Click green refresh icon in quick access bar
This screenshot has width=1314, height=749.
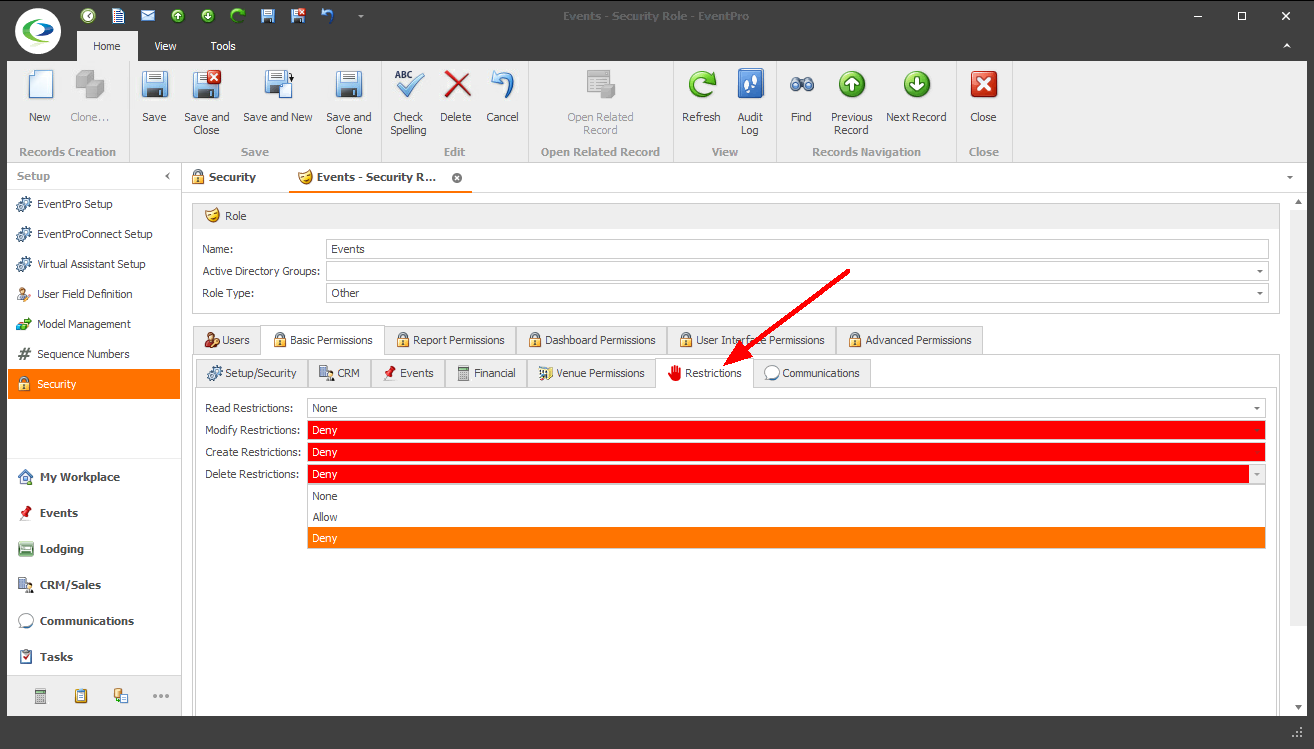point(238,16)
